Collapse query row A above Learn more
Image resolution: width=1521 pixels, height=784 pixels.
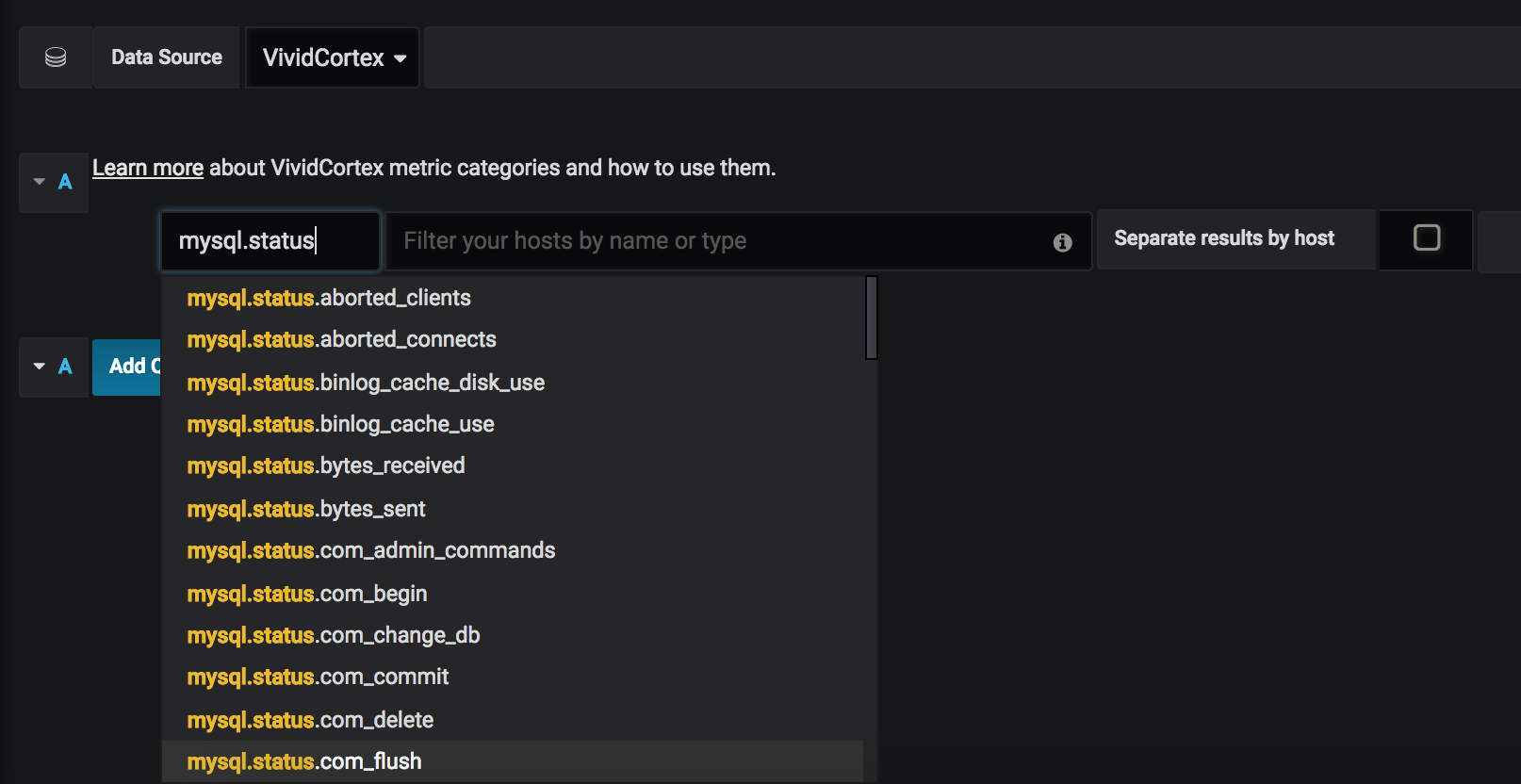pyautogui.click(x=40, y=181)
